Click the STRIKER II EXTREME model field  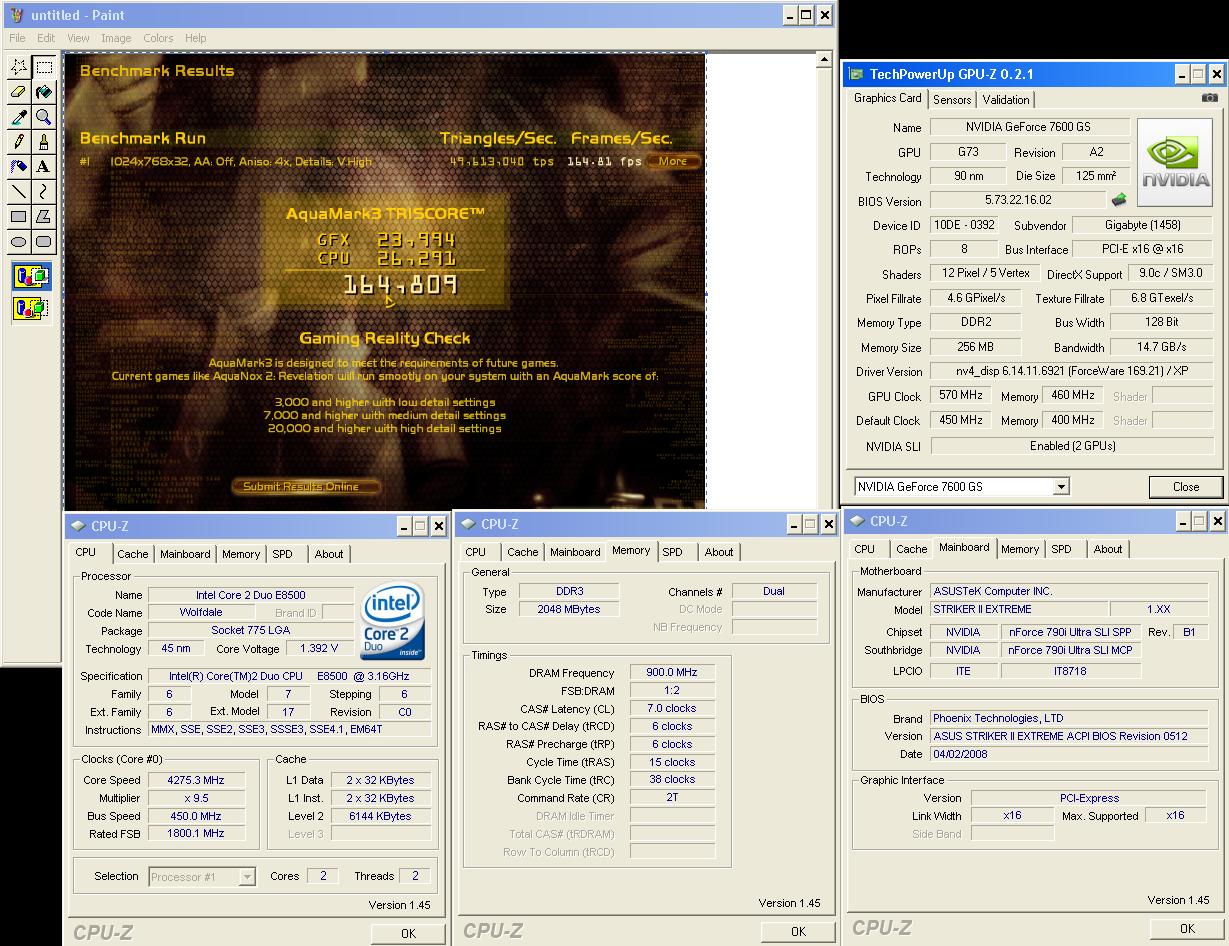coord(1018,609)
